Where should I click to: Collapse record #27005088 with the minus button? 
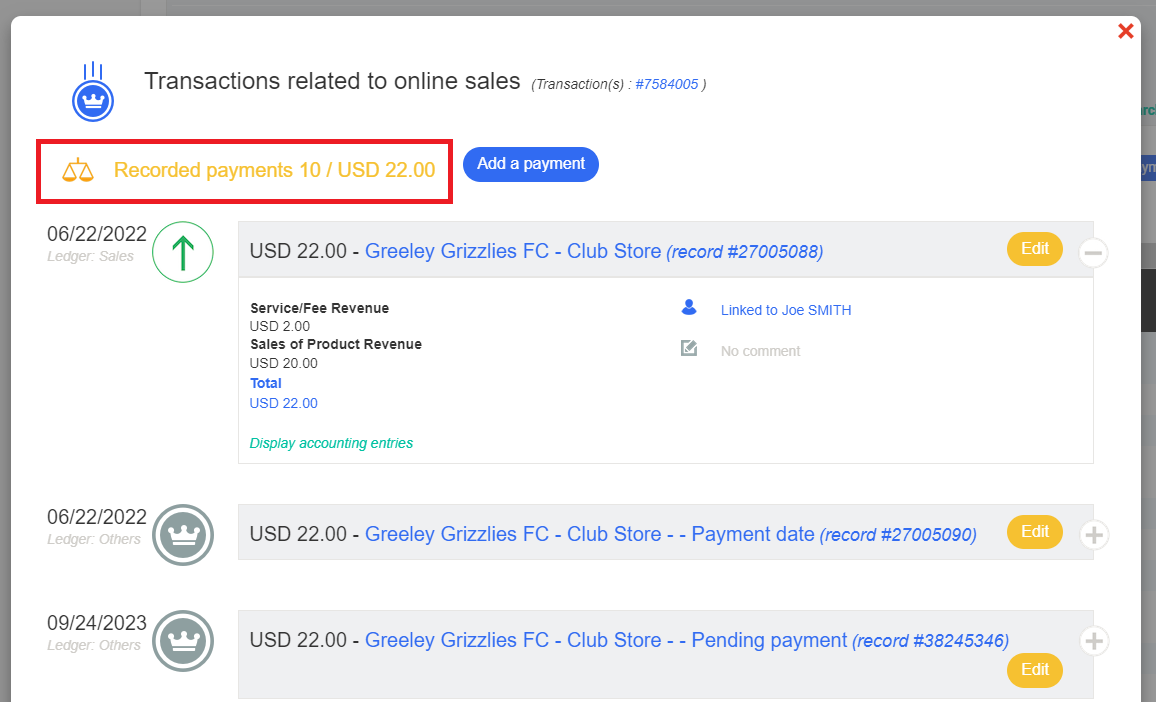tap(1094, 254)
